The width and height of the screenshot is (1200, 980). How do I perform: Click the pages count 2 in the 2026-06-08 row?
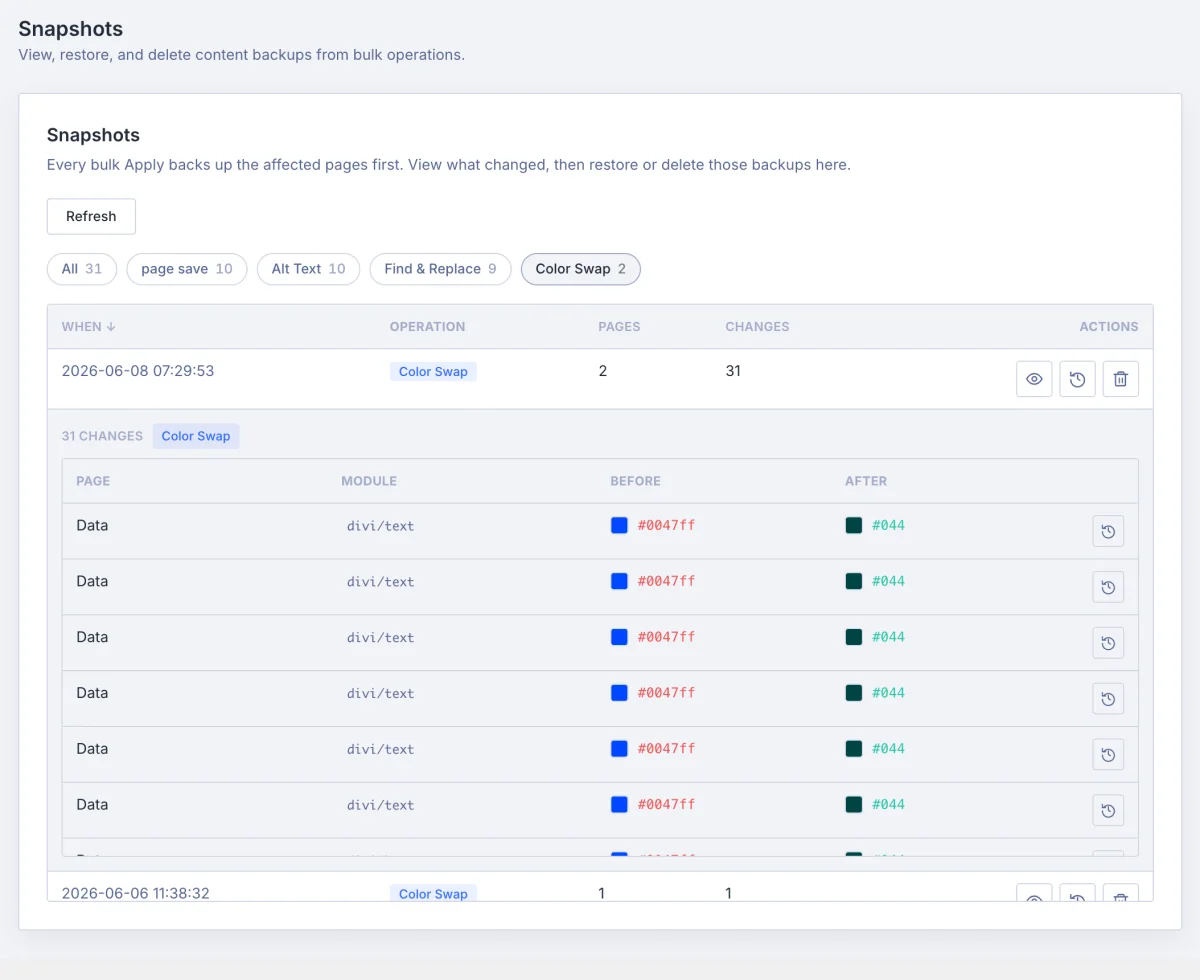(x=603, y=371)
